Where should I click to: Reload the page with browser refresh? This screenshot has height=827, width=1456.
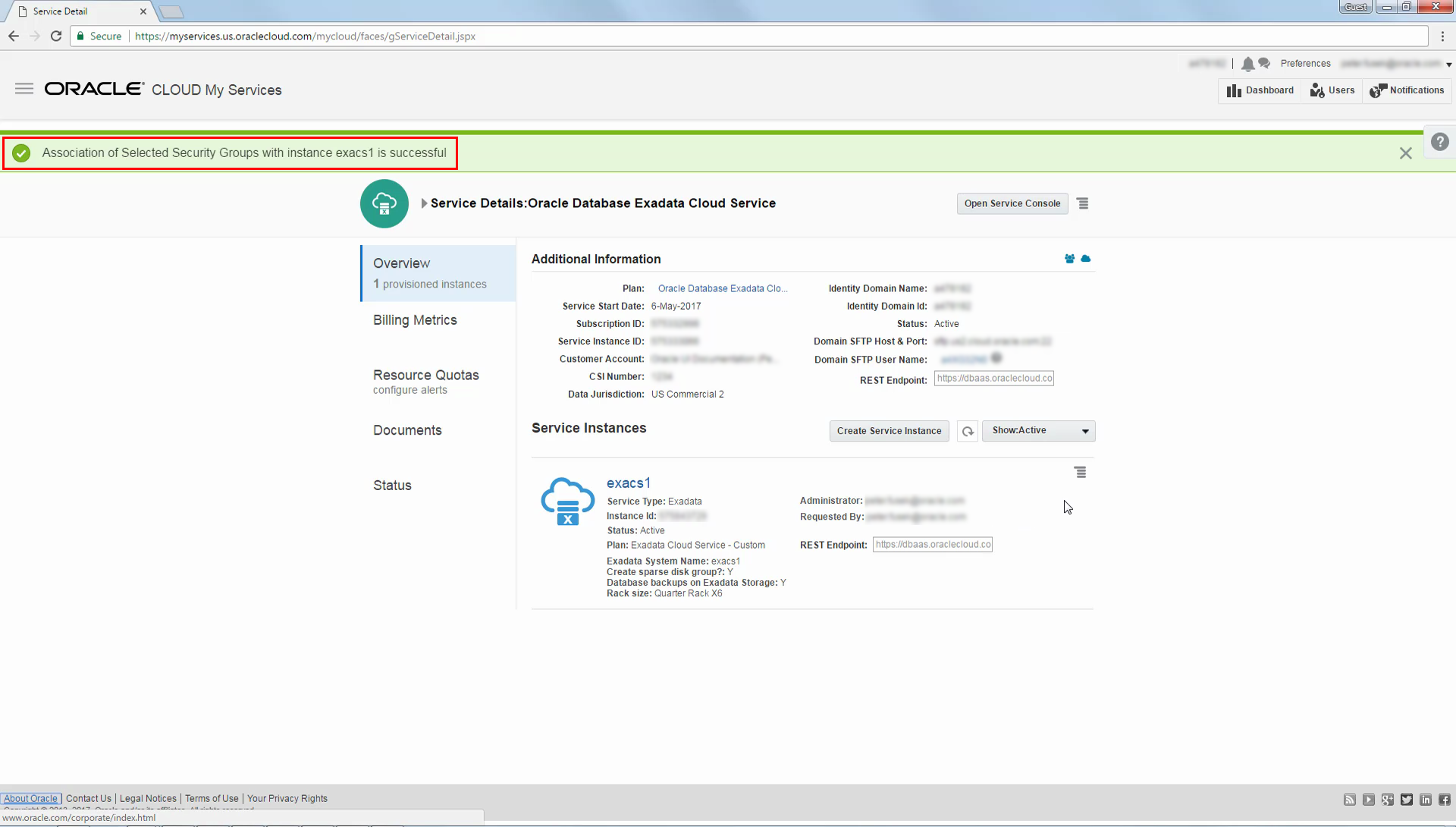[56, 36]
